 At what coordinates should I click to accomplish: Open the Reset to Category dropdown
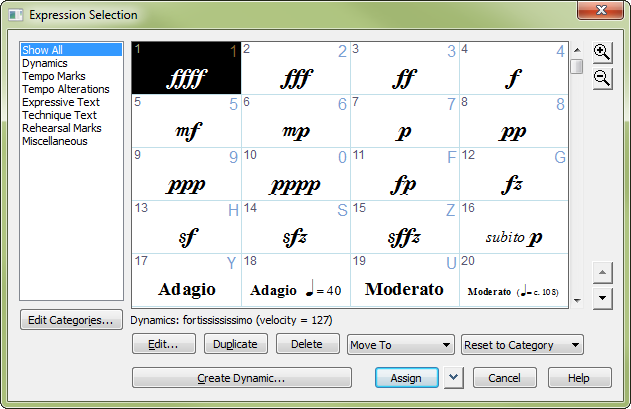[522, 345]
